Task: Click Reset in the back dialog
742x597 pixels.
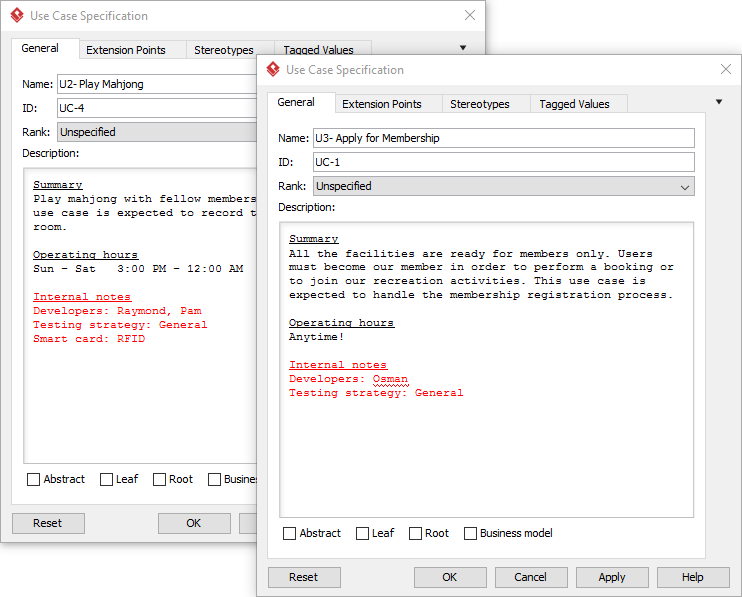Action: point(48,523)
